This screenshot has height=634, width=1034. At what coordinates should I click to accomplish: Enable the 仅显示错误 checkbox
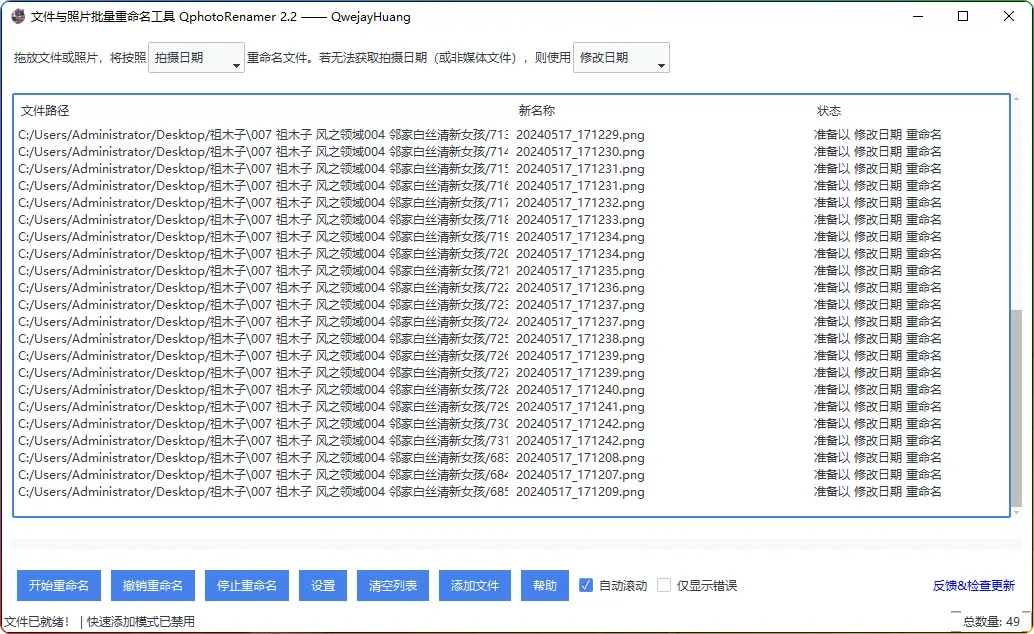[664, 586]
